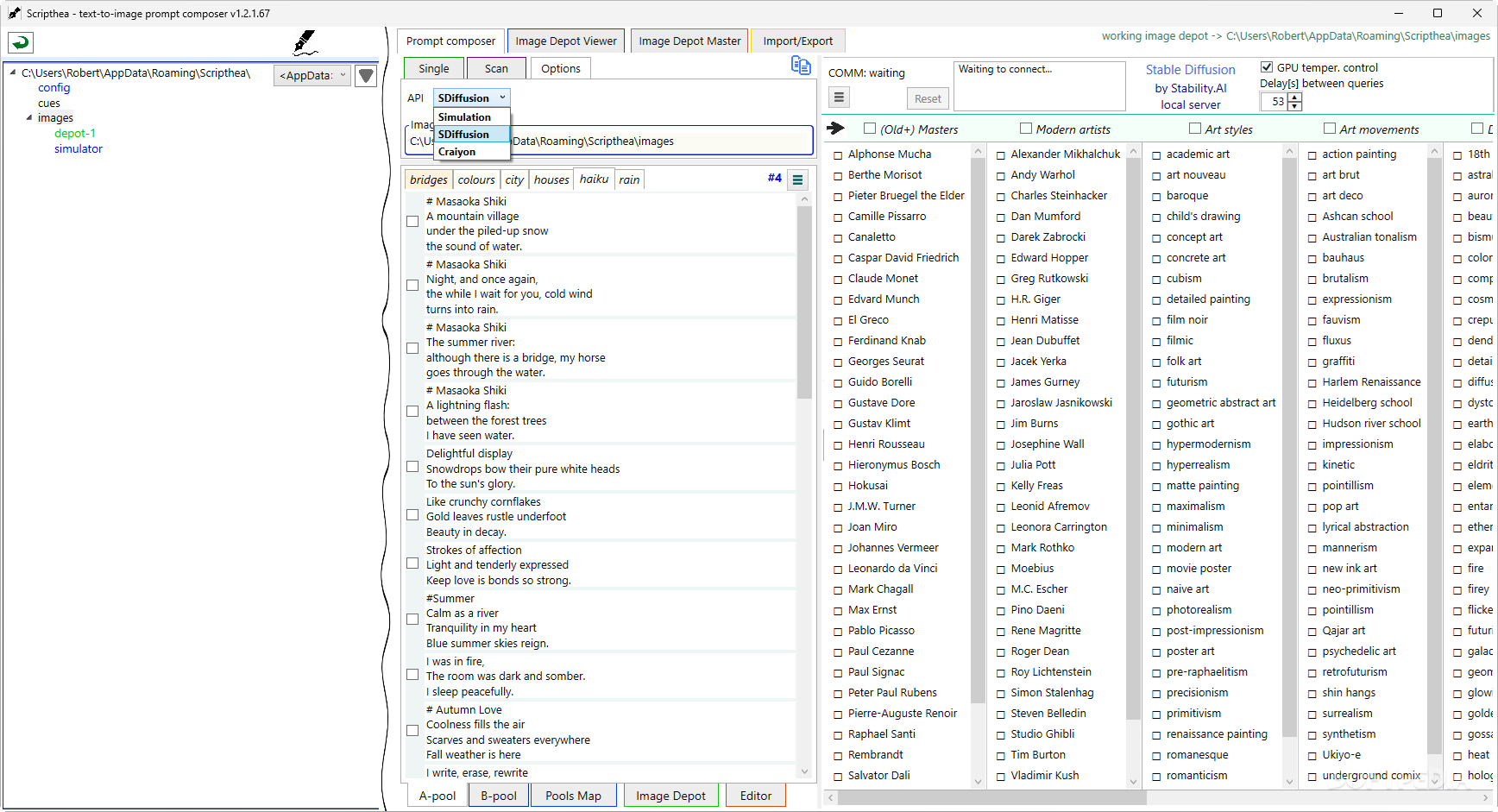Viewport: 1498px width, 812px height.
Task: Toggle GPU temper. control checkbox
Action: [x=1267, y=67]
